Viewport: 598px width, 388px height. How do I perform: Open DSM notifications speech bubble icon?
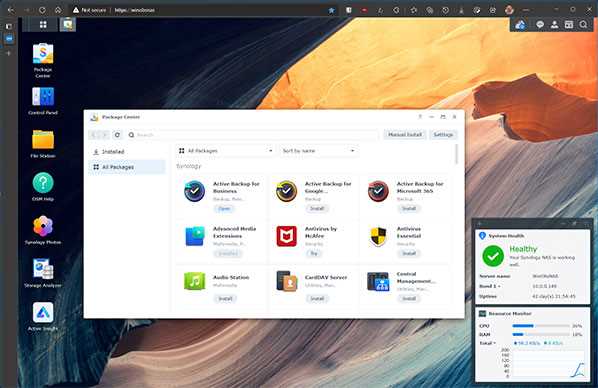click(x=540, y=25)
